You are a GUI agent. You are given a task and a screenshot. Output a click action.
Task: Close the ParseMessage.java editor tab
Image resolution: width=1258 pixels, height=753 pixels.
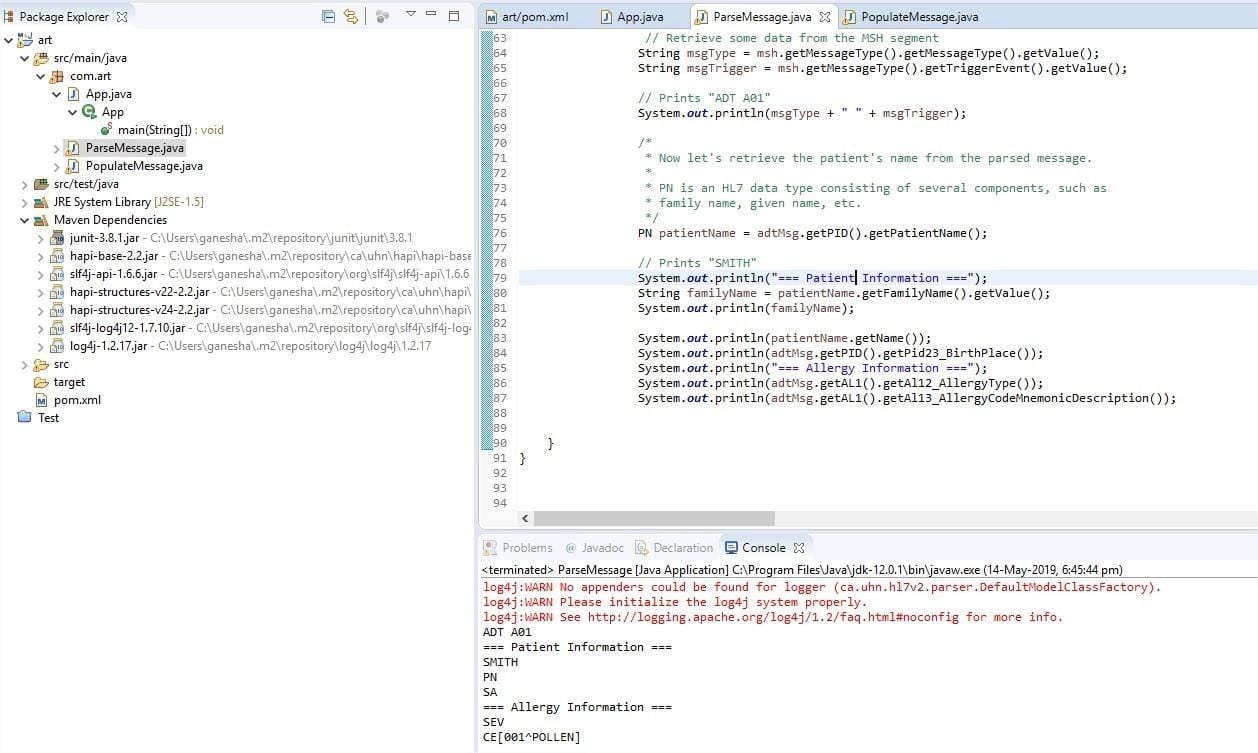(x=825, y=17)
